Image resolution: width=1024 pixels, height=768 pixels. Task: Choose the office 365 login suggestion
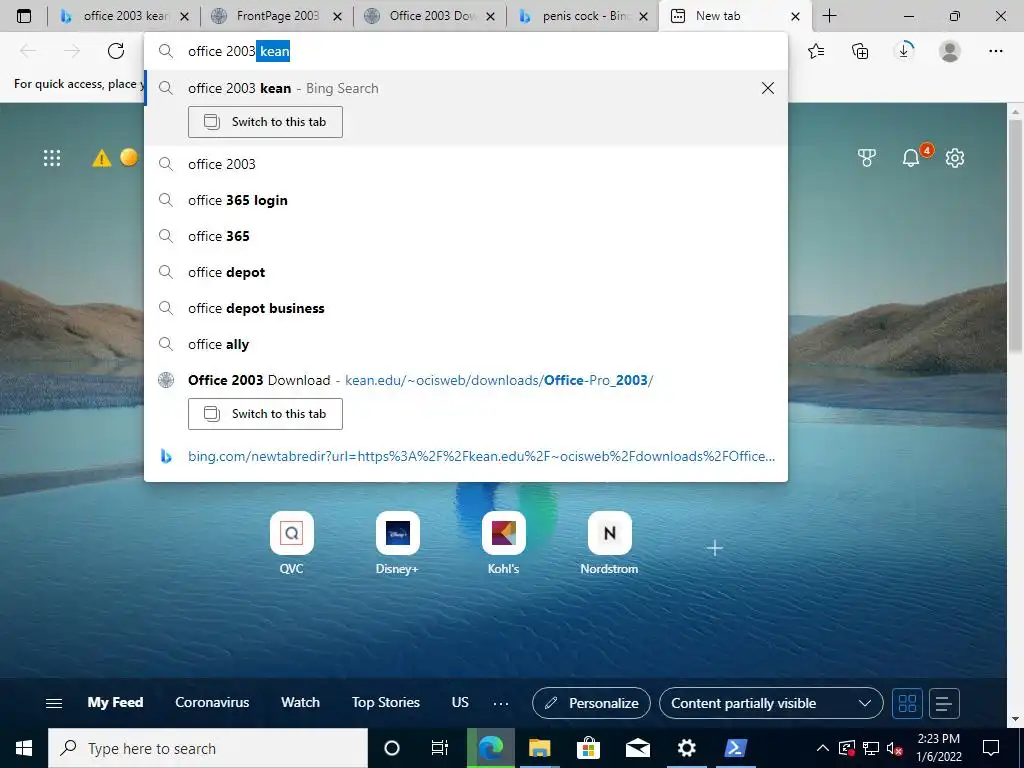click(x=466, y=200)
